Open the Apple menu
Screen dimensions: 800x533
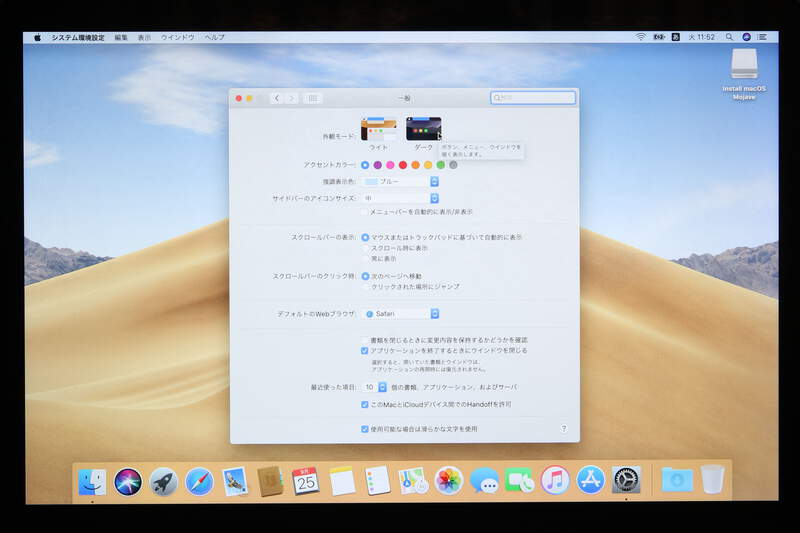[x=37, y=37]
